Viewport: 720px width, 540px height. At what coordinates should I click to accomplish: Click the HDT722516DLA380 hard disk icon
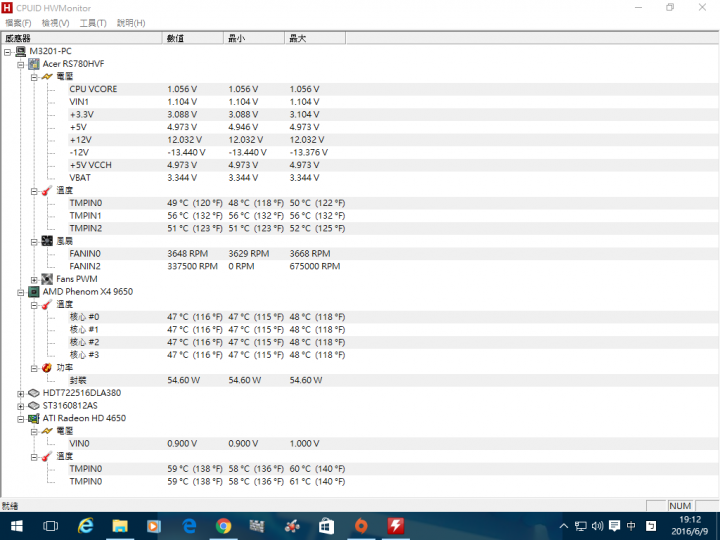coord(34,393)
